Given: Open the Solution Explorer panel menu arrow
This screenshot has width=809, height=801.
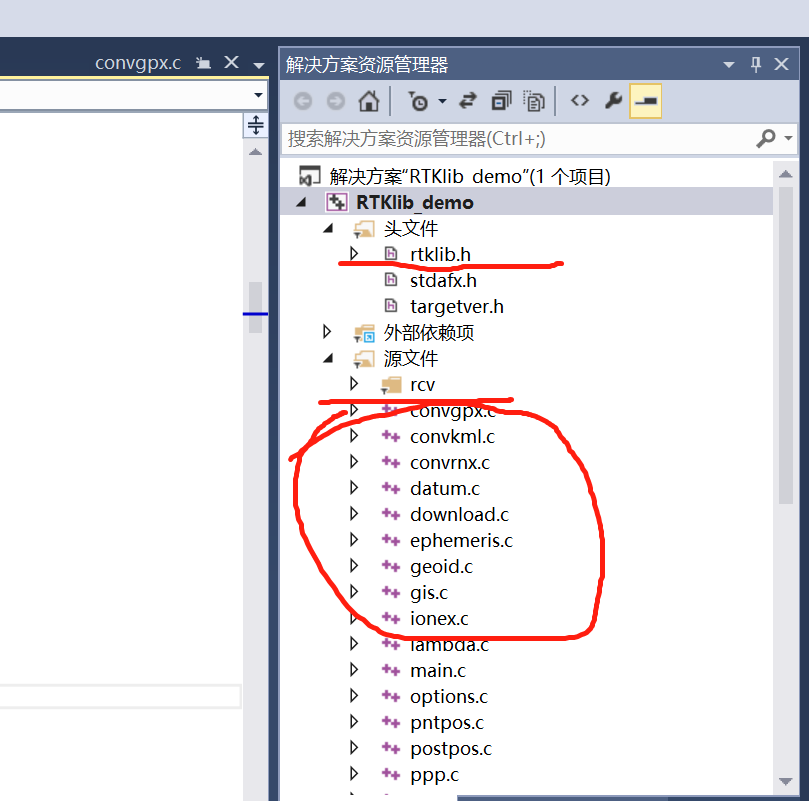Looking at the screenshot, I should pos(728,63).
